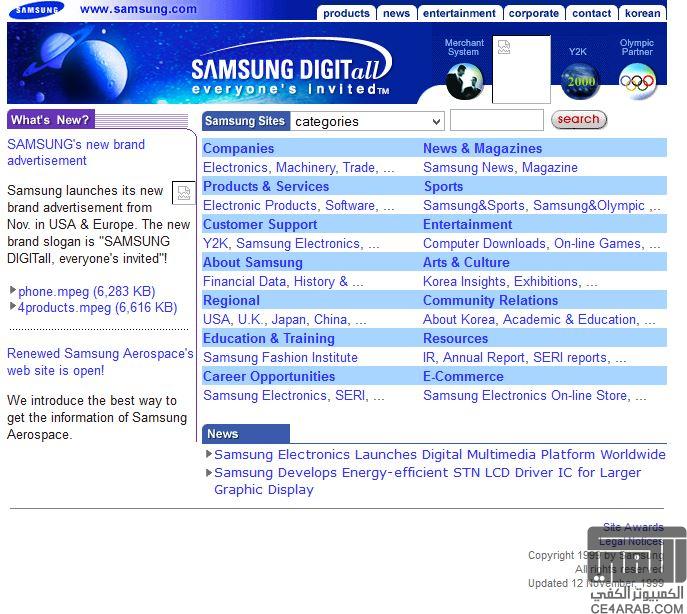Open the E-Commerce category
The width and height of the screenshot is (687, 614).
(463, 376)
